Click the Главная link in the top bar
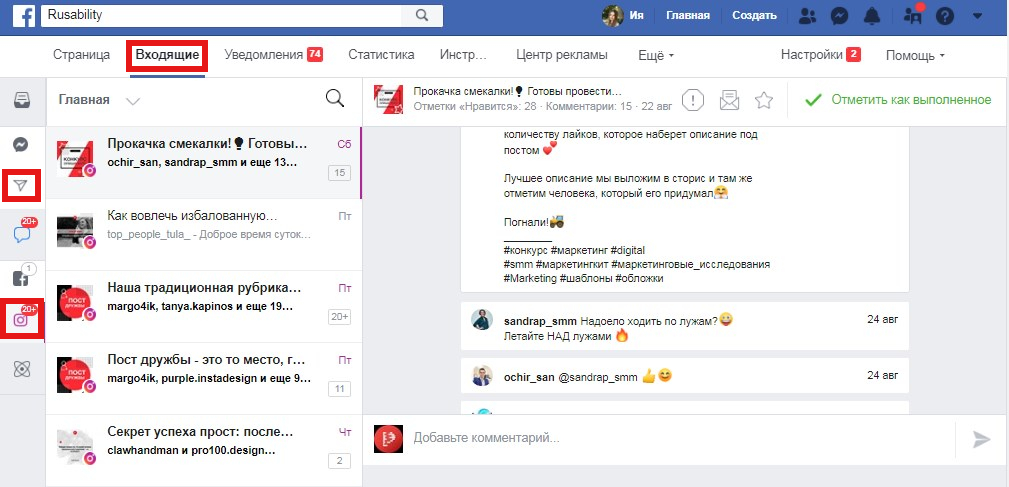 point(688,16)
